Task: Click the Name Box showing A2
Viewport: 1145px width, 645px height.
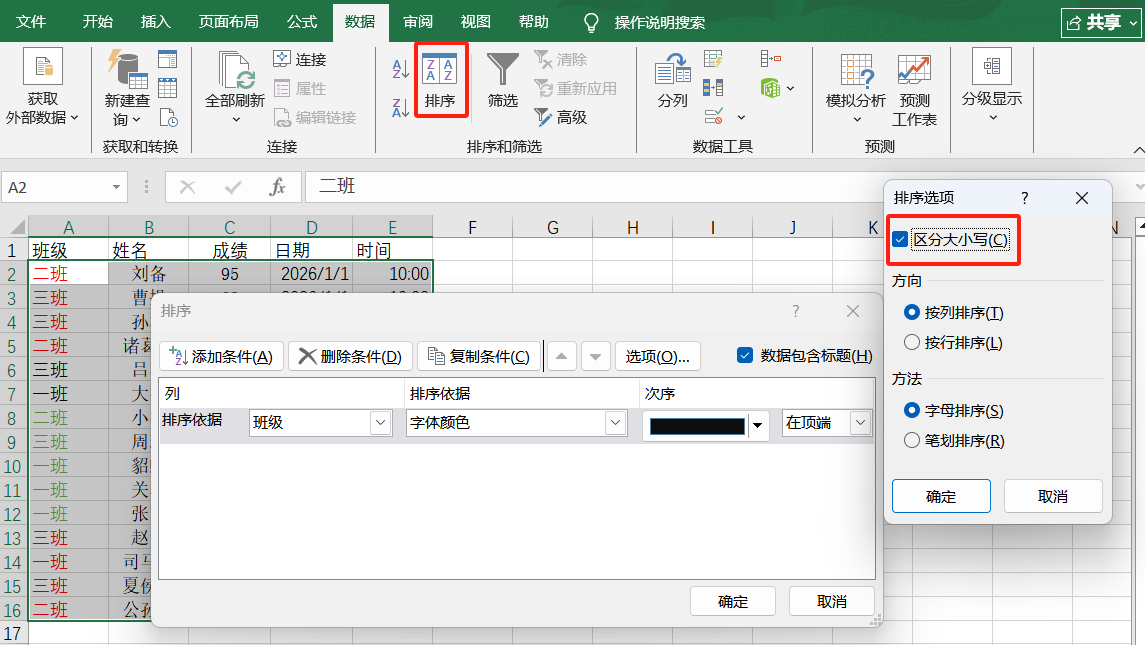Action: (x=60, y=187)
